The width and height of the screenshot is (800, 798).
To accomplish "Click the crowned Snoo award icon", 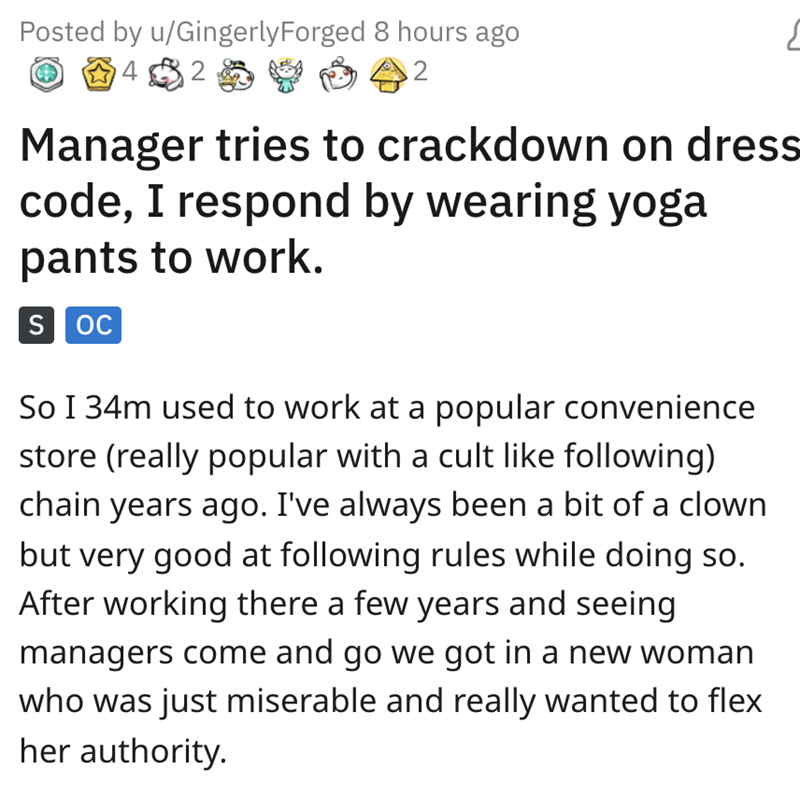I will (238, 73).
